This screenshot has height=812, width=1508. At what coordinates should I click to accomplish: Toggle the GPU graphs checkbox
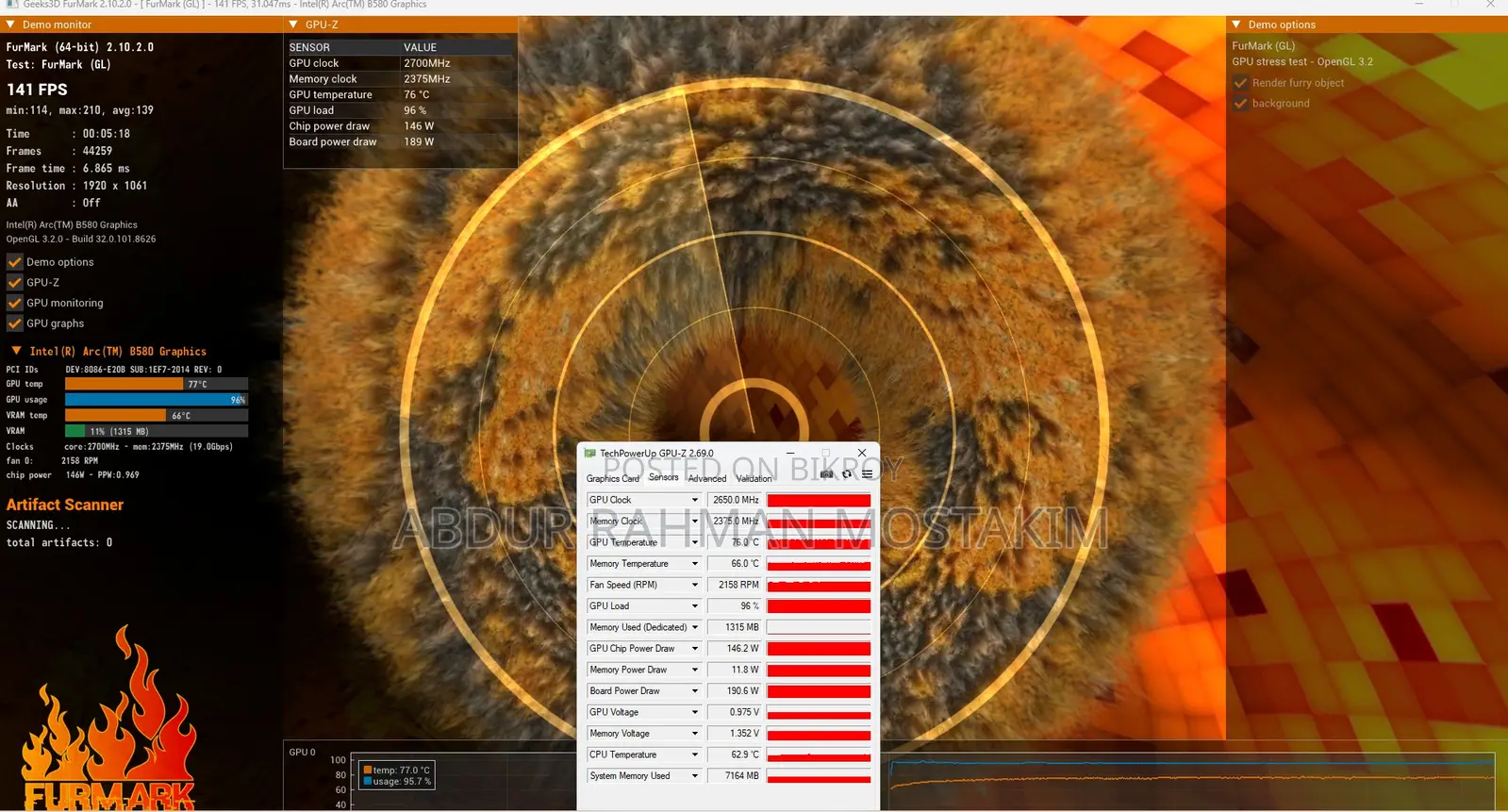(x=14, y=323)
